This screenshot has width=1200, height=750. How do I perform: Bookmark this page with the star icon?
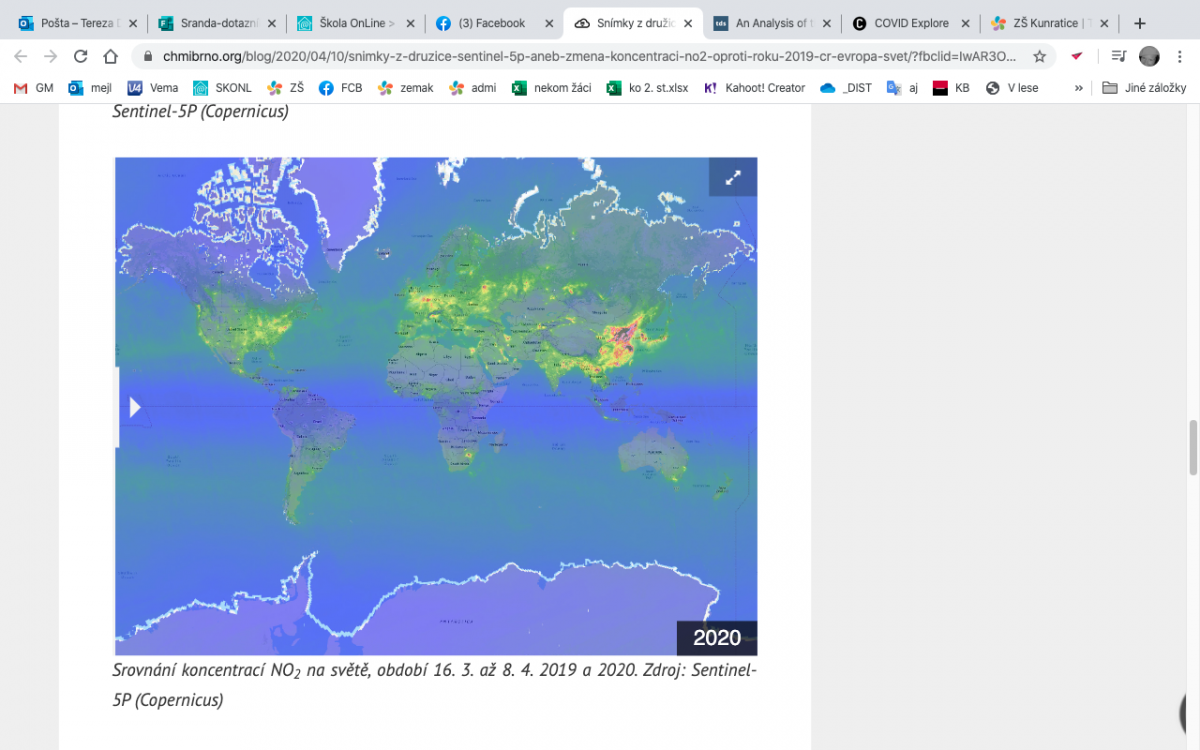(x=1040, y=56)
